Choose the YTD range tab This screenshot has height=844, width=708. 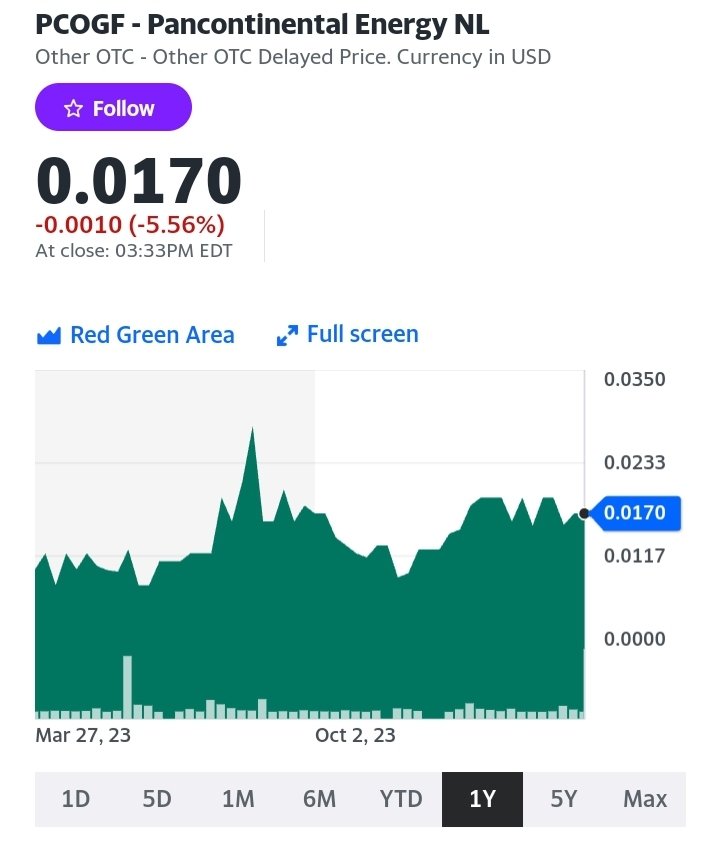(401, 799)
